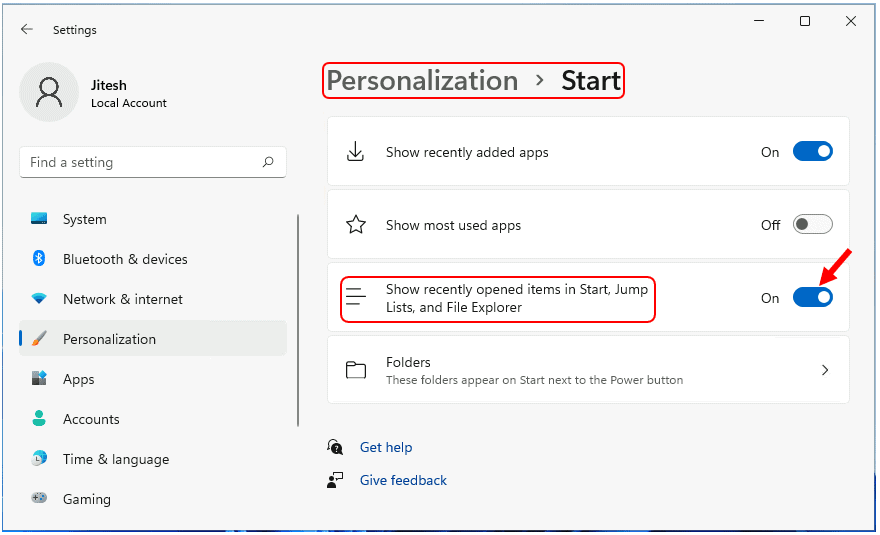Click the star icon for most used apps

tap(356, 225)
